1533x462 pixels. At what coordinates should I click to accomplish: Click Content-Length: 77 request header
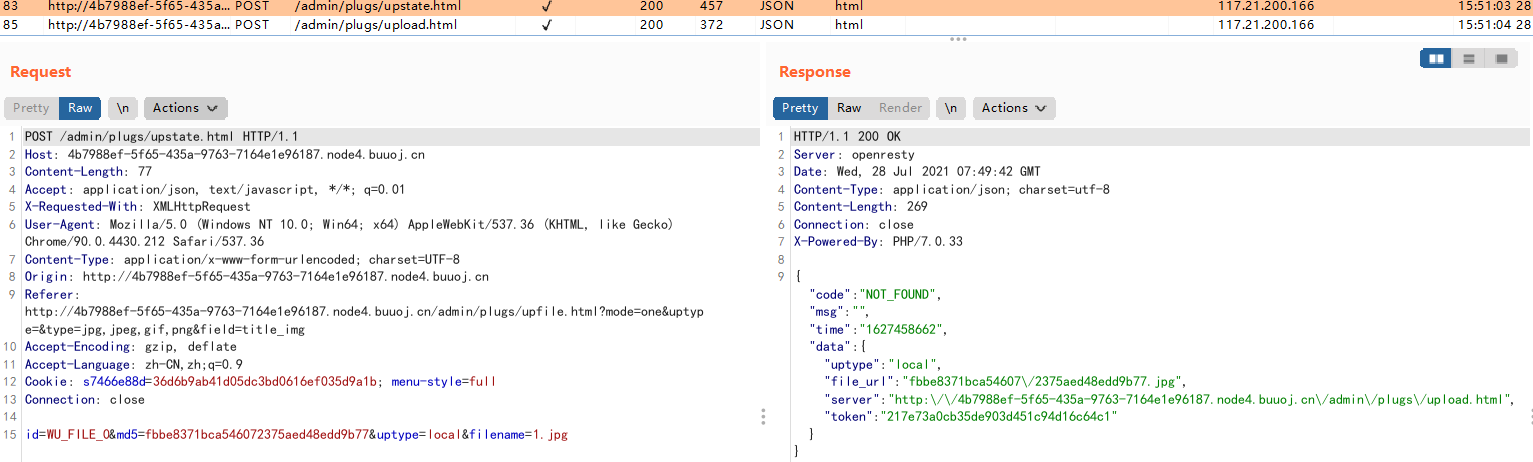coord(88,172)
